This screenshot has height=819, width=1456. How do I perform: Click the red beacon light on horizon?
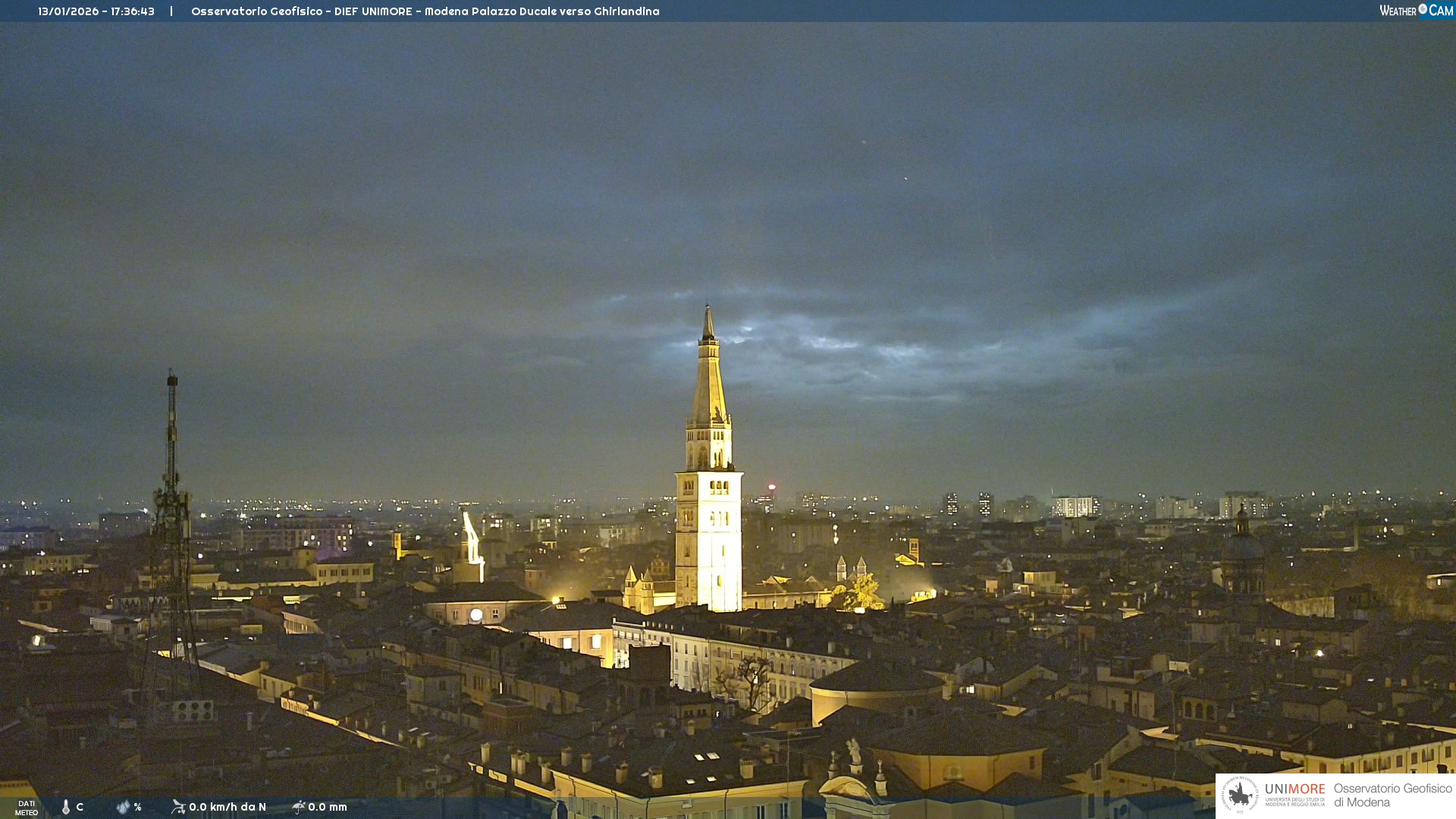pos(772,487)
